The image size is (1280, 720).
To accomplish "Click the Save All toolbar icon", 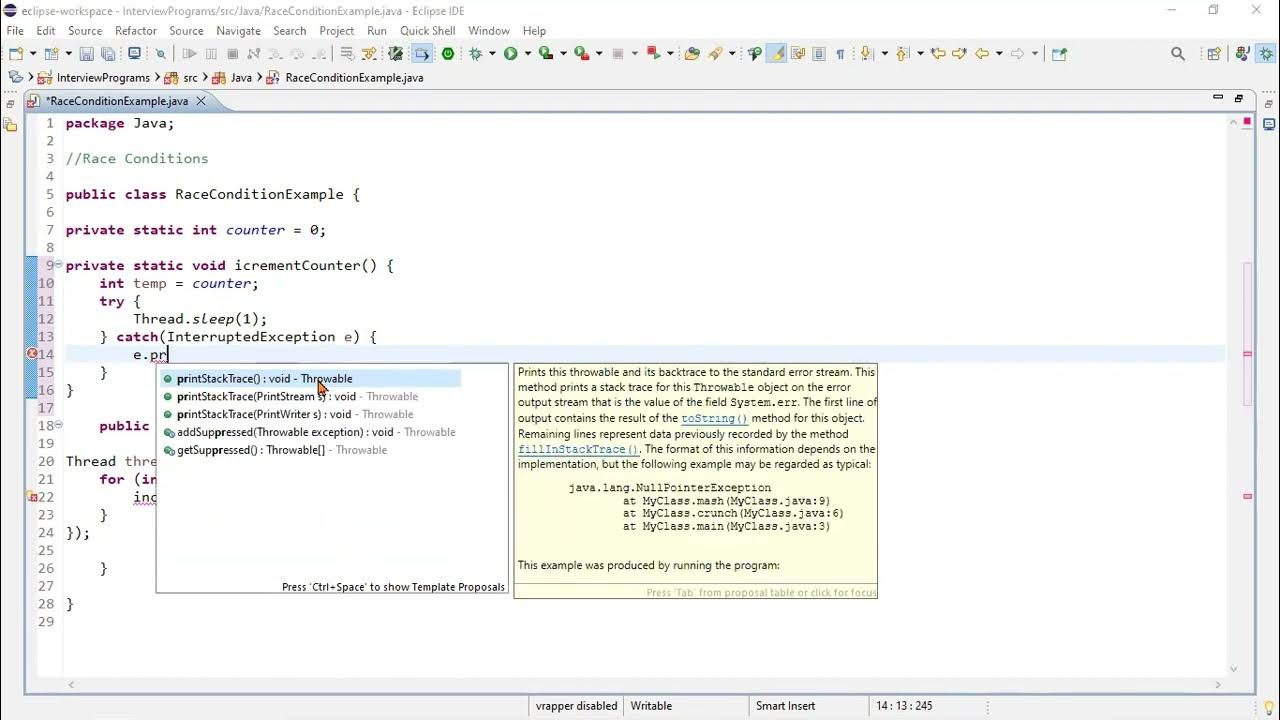I will (106, 54).
